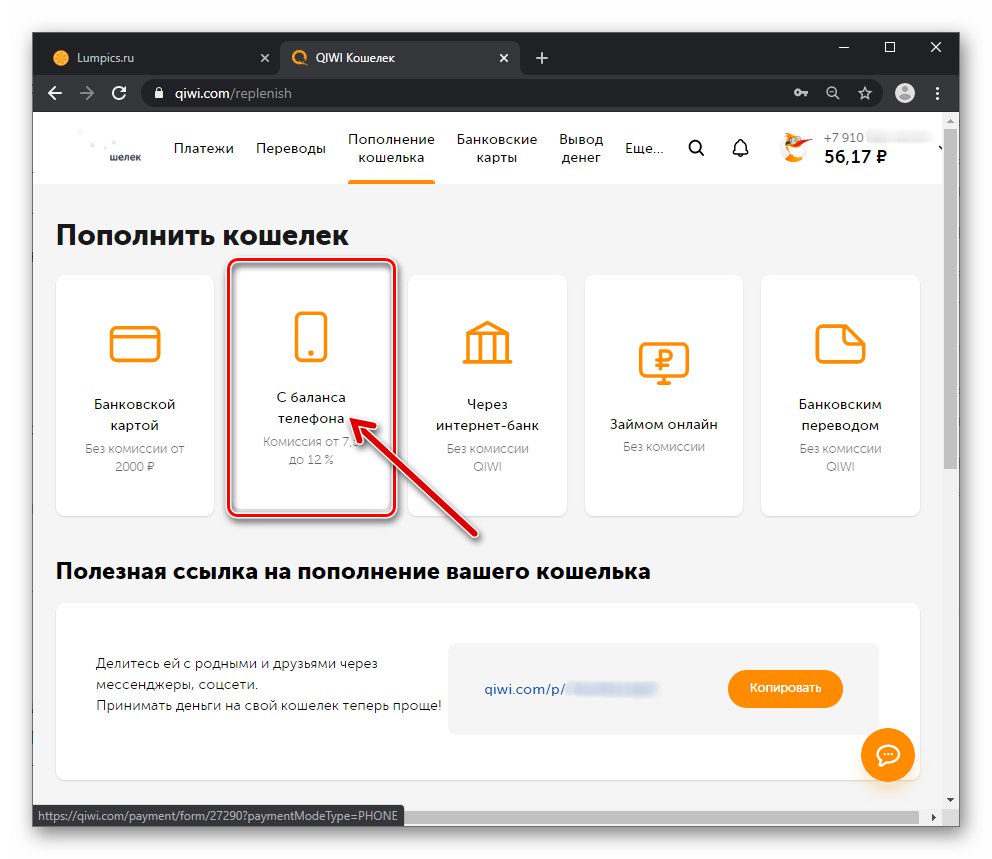Click the padlock icon in the address bar
Screen dimensions: 992x859
(x=160, y=93)
